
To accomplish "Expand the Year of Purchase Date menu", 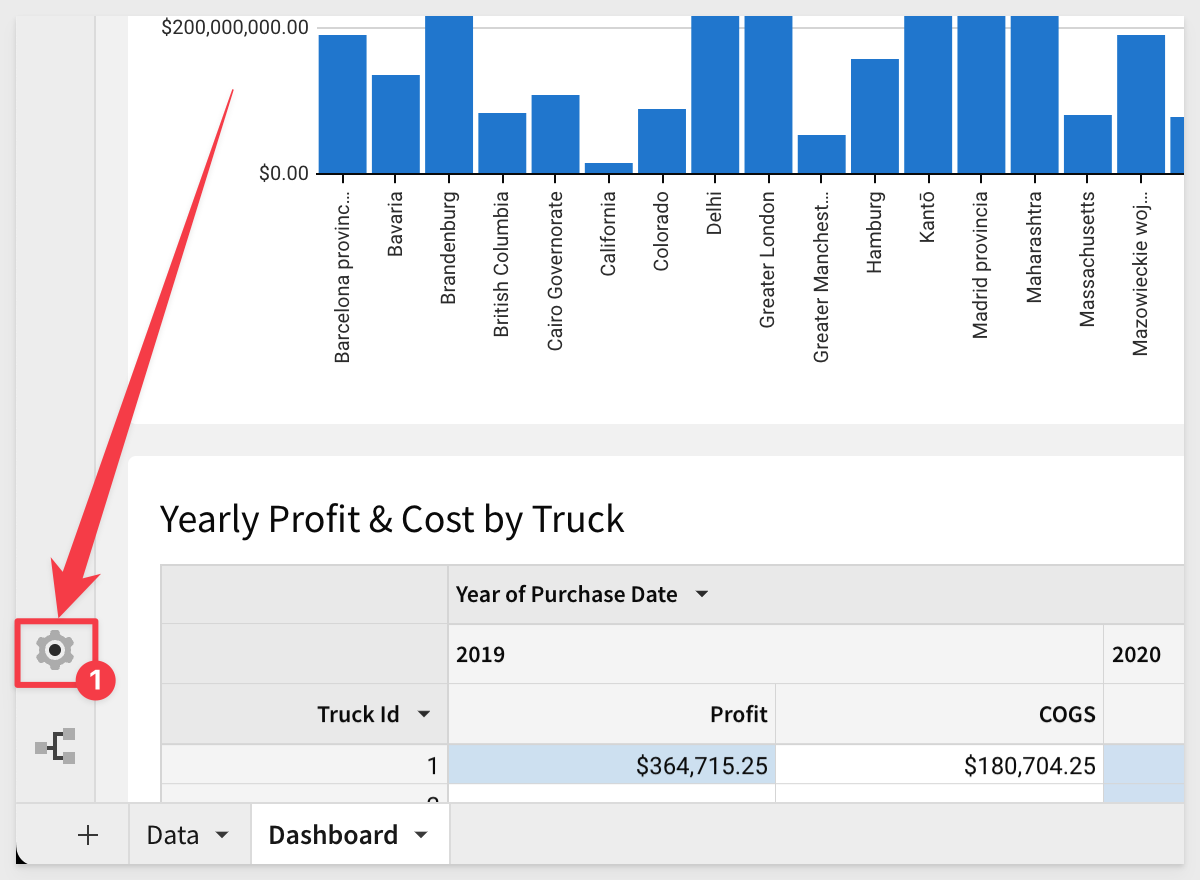I will 702,595.
